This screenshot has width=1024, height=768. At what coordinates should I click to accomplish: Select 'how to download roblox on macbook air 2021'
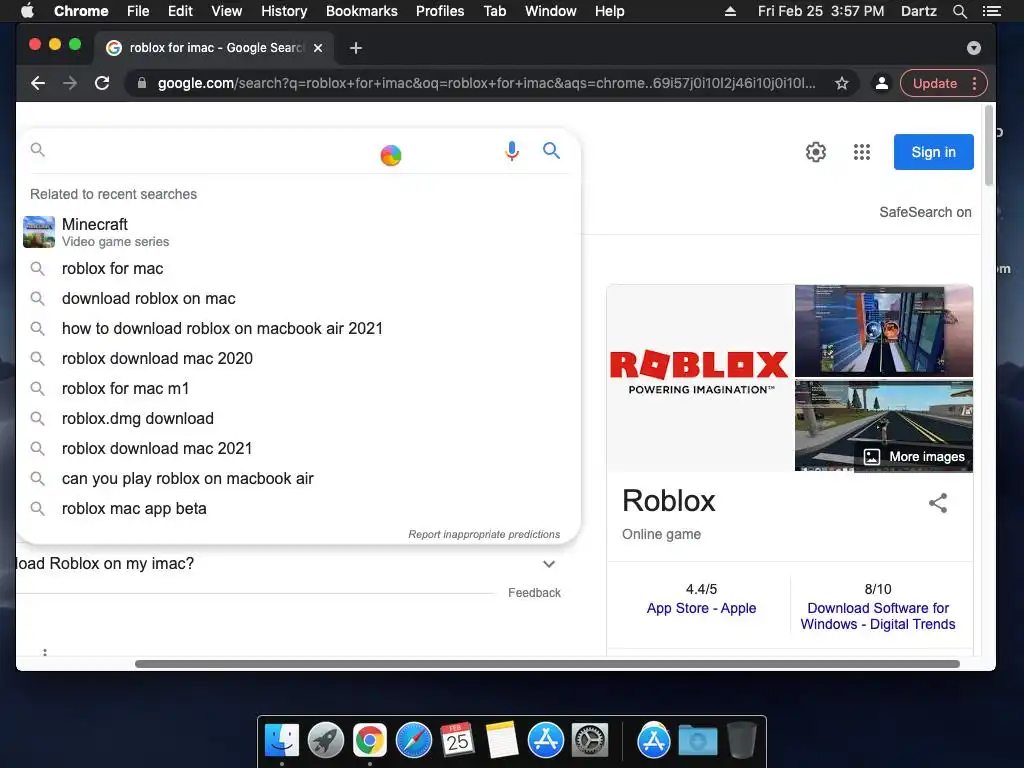(x=298, y=328)
